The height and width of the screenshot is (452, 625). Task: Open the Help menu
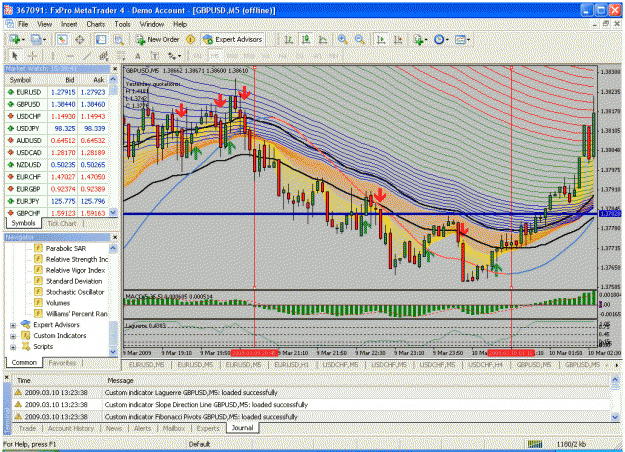tap(180, 24)
